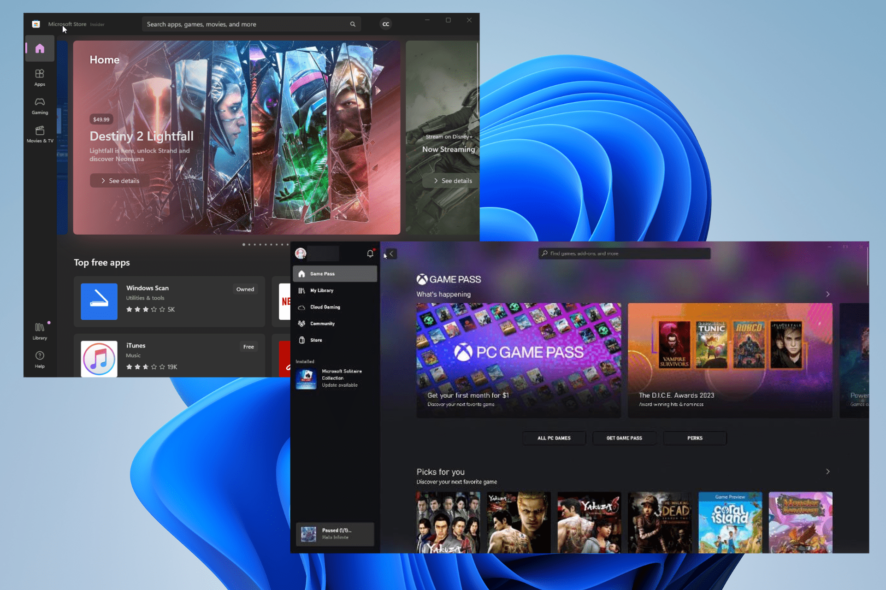This screenshot has width=886, height=590.
Task: Click the iTunes app icon
Action: pyautogui.click(x=99, y=359)
